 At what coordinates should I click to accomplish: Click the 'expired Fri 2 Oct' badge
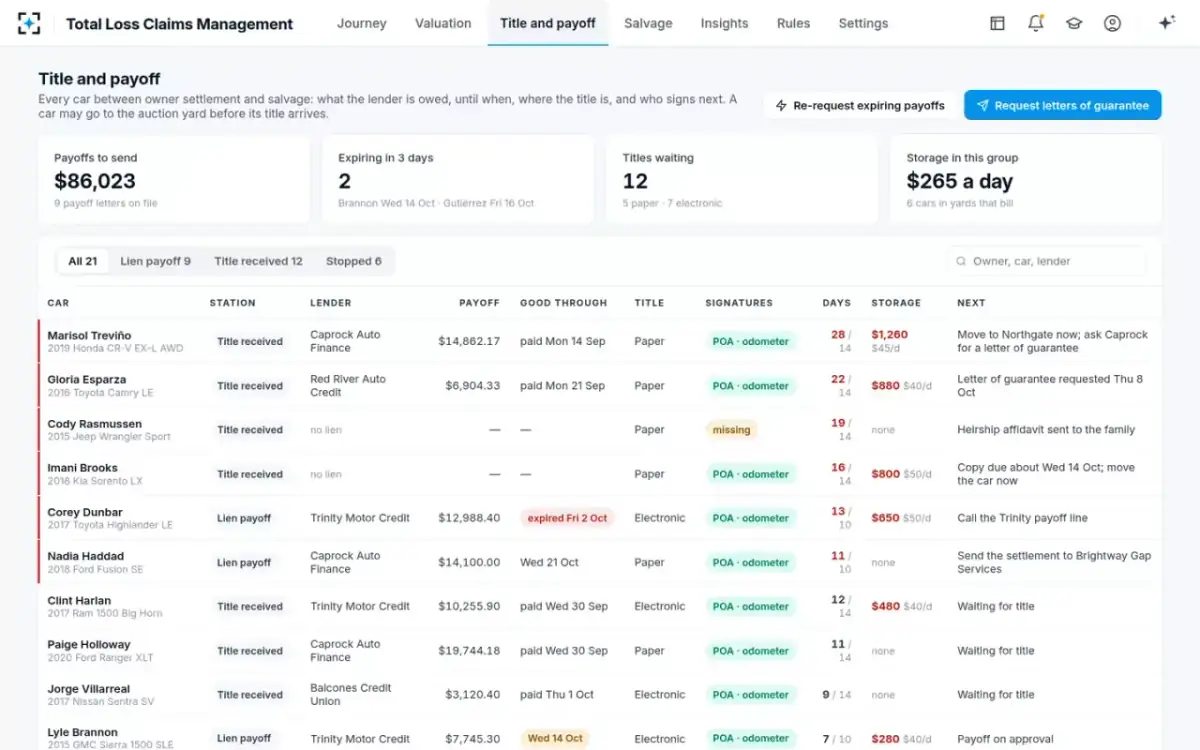click(567, 518)
